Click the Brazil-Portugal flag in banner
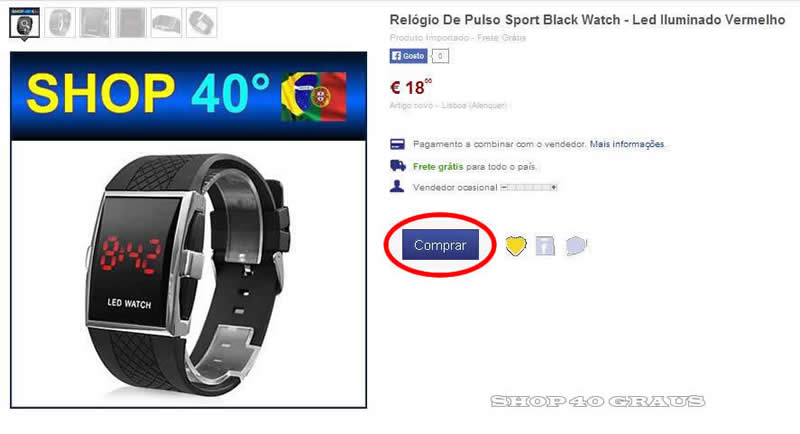This screenshot has width=800, height=434. click(x=314, y=96)
